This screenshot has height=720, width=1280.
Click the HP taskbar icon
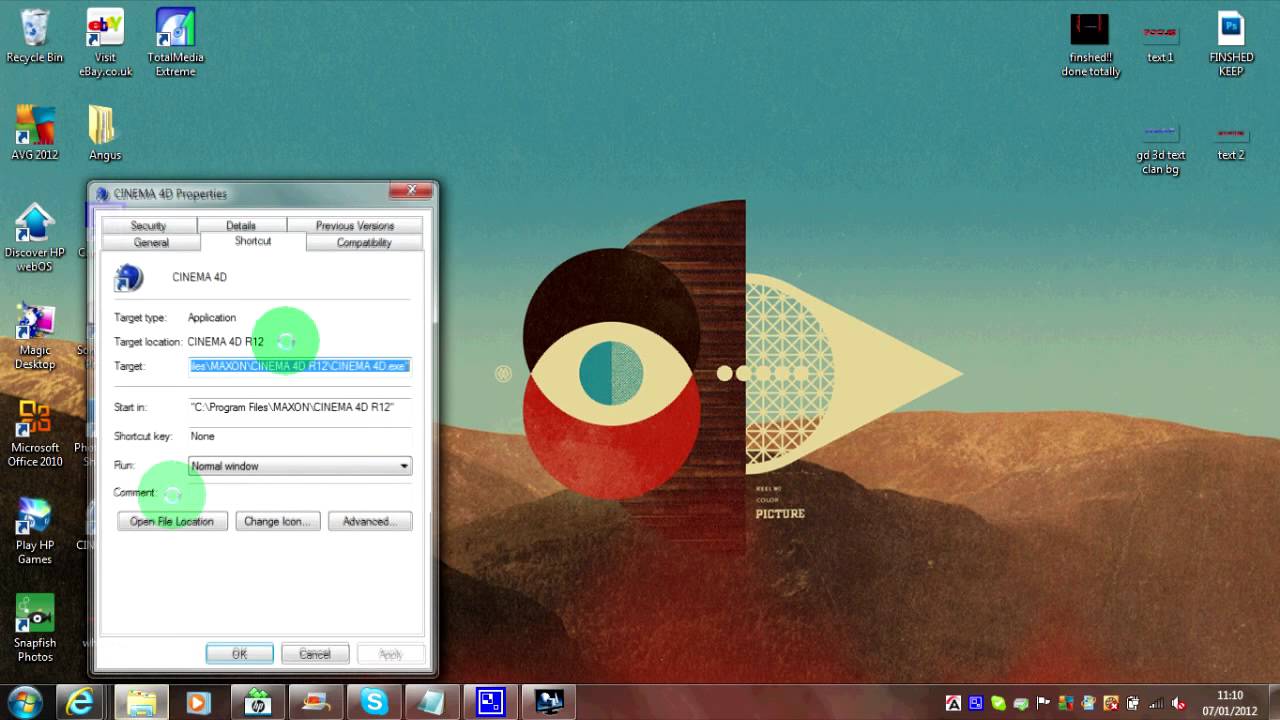[257, 702]
